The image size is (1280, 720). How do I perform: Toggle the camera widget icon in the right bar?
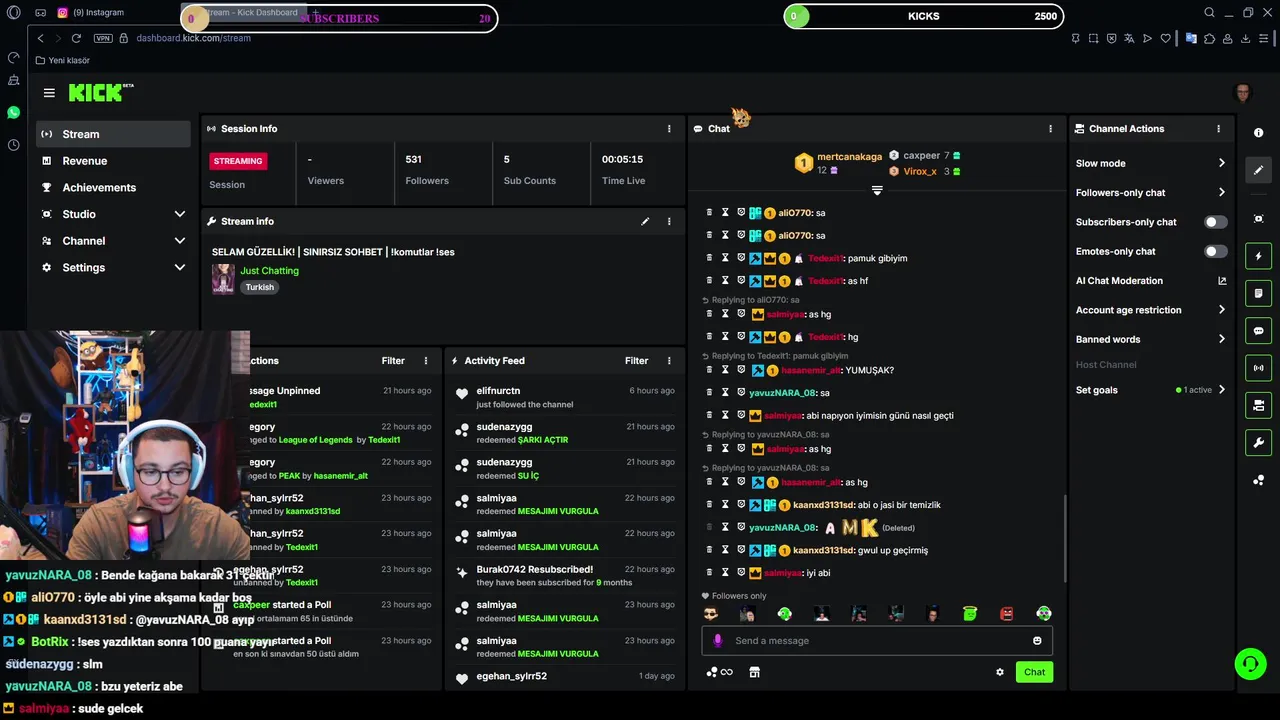(1258, 405)
